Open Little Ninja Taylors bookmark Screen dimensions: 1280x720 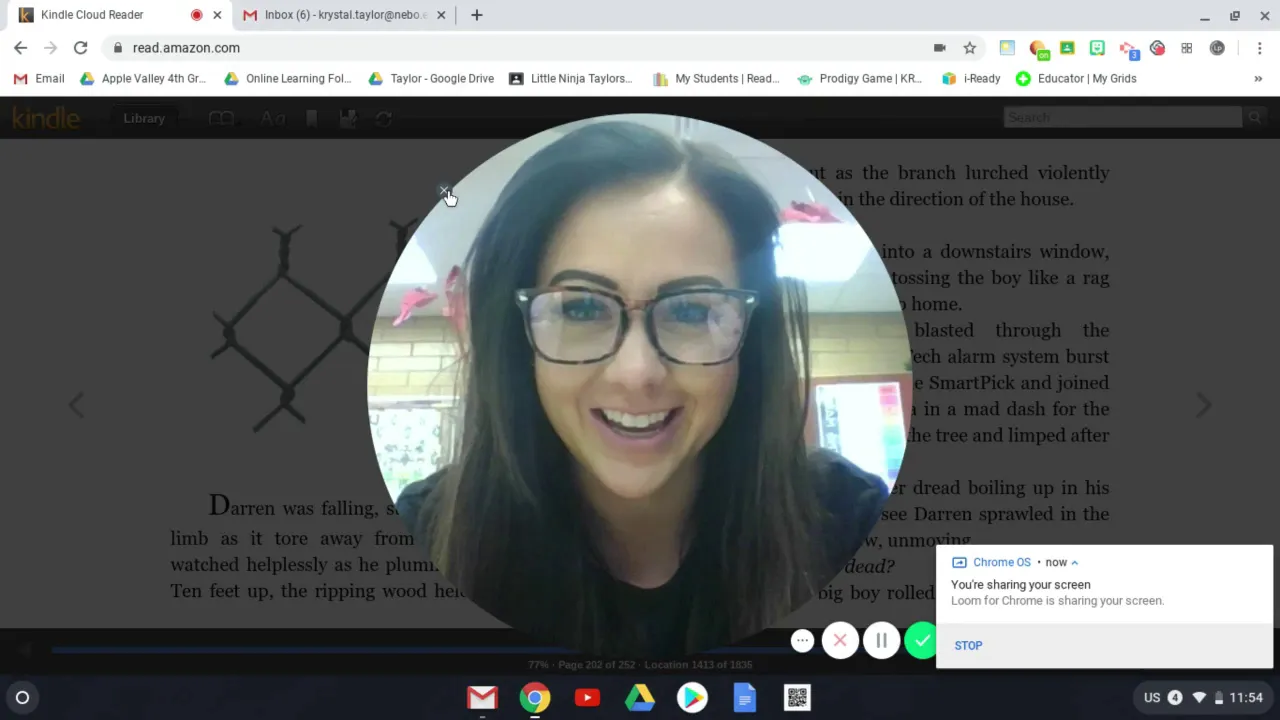[571, 78]
